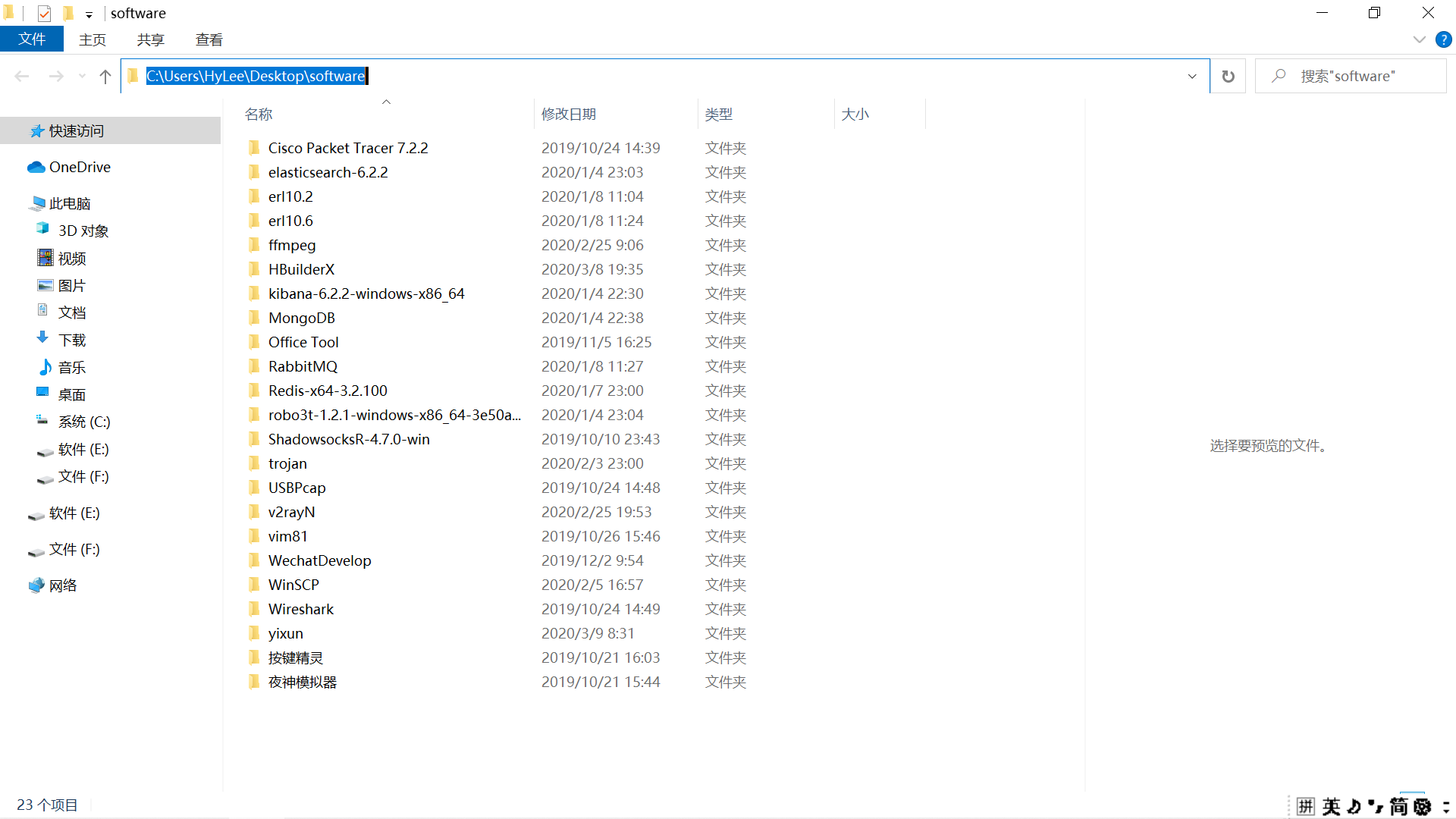Click the up-directory arrow button
Screen dimensions: 1456x819
105,76
